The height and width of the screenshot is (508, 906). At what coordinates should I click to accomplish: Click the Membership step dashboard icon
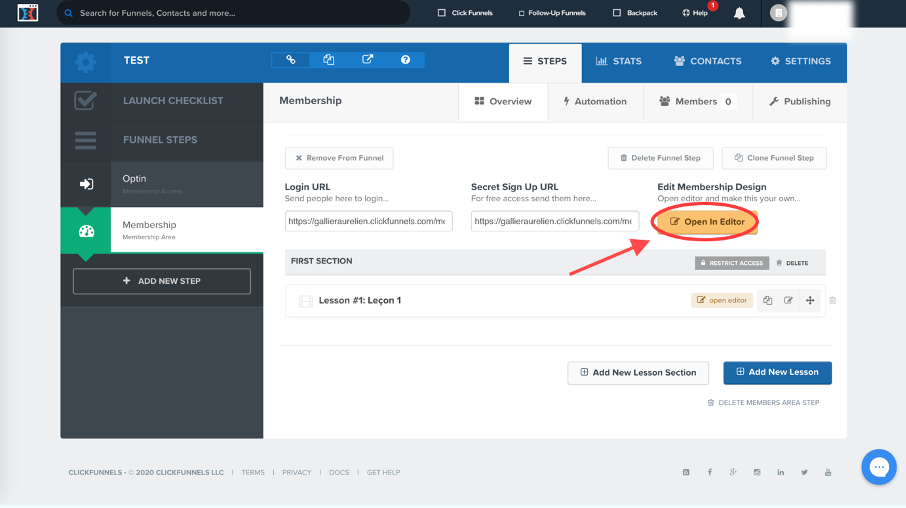pos(86,231)
